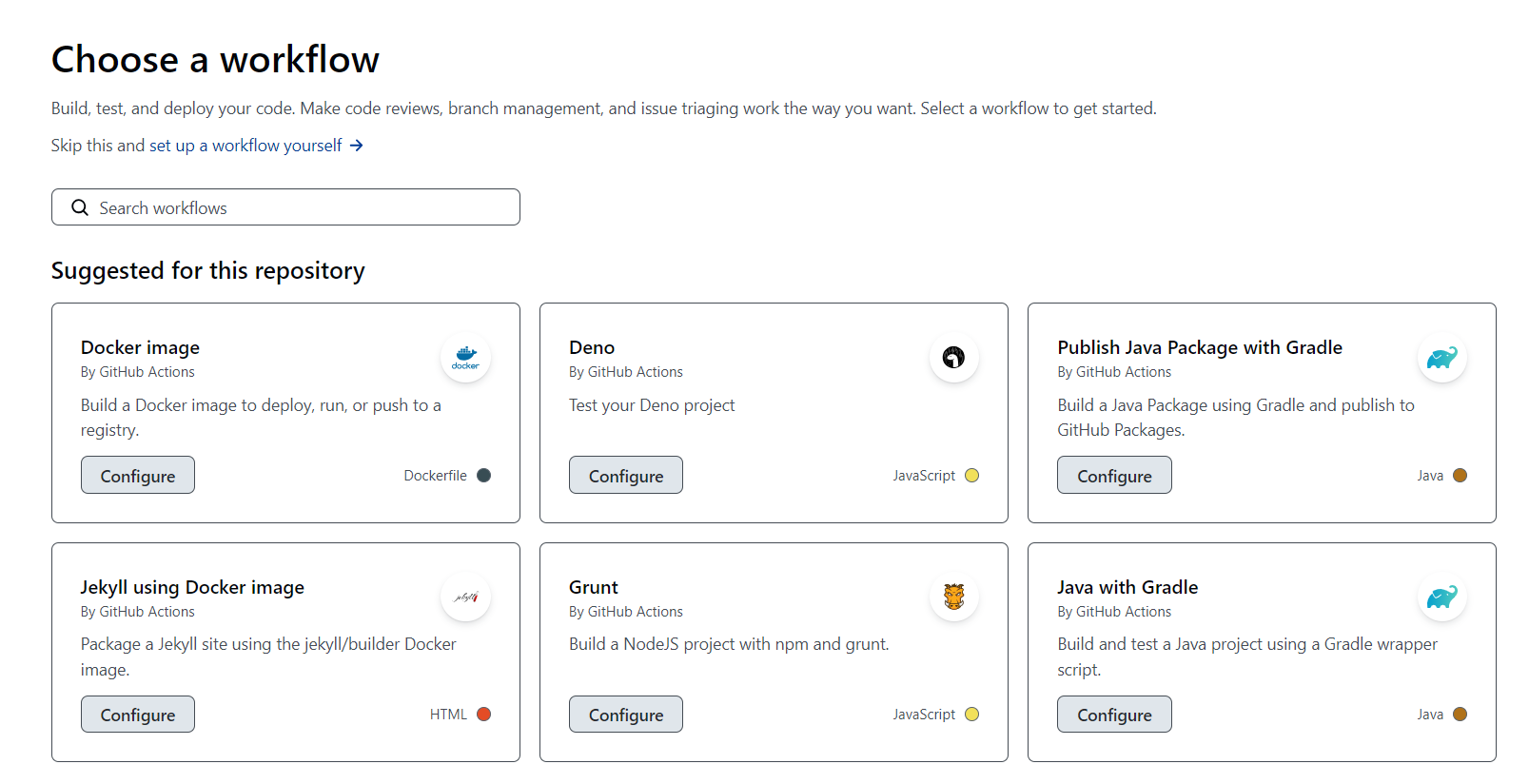
Task: Click 'By GitHub Actions' under Grunt
Action: [x=626, y=612]
